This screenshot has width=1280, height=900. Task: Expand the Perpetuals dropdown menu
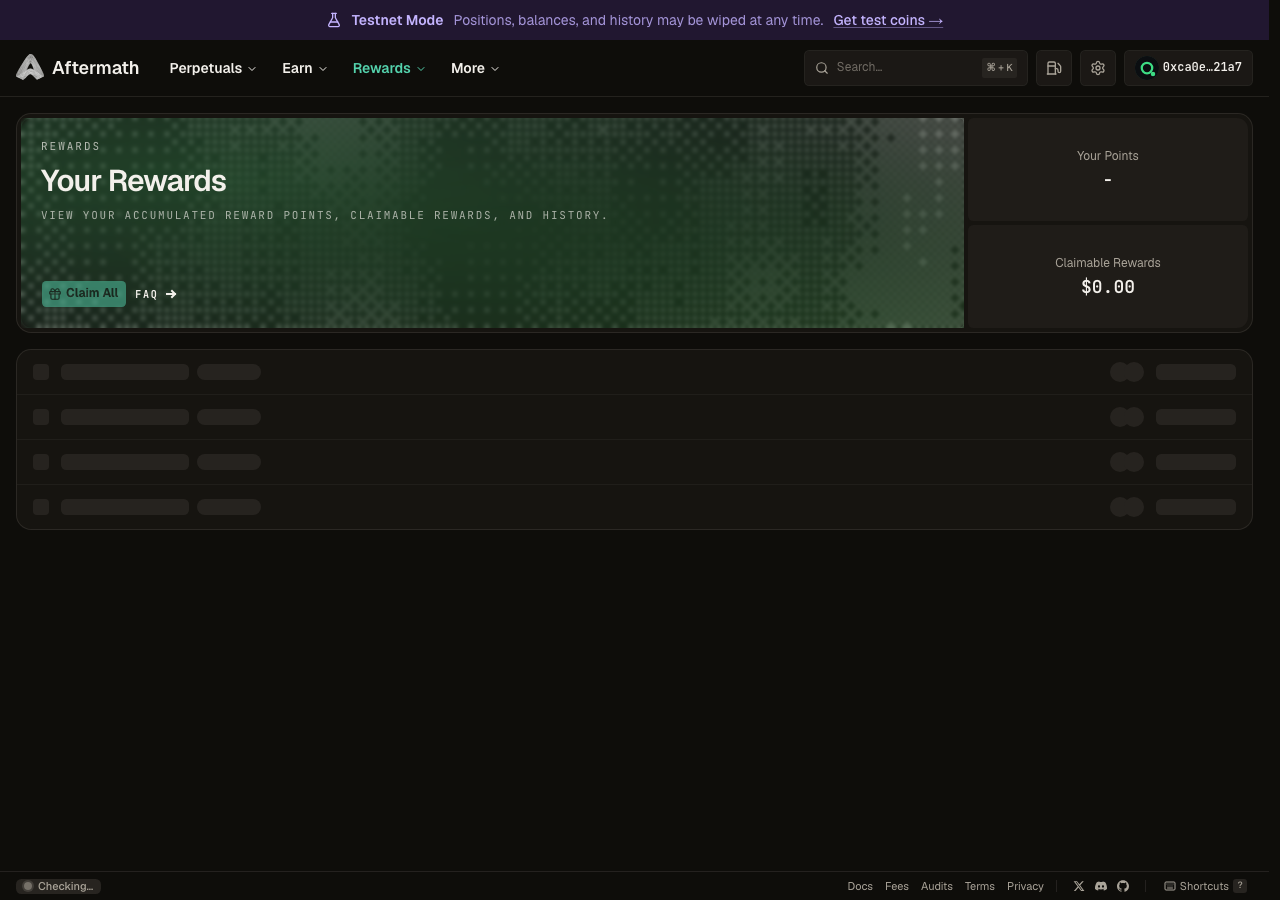point(213,68)
